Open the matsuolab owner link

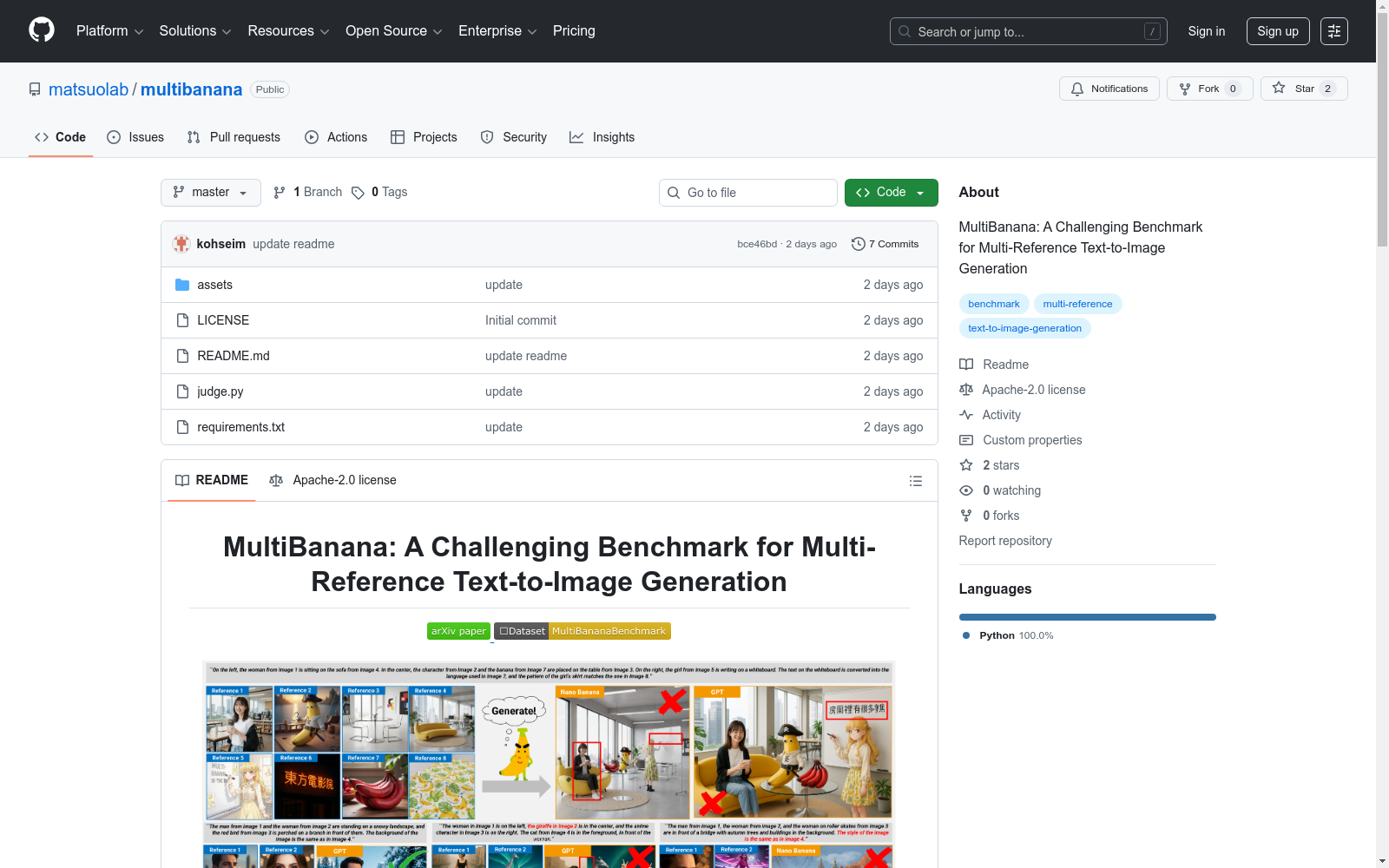click(x=89, y=89)
